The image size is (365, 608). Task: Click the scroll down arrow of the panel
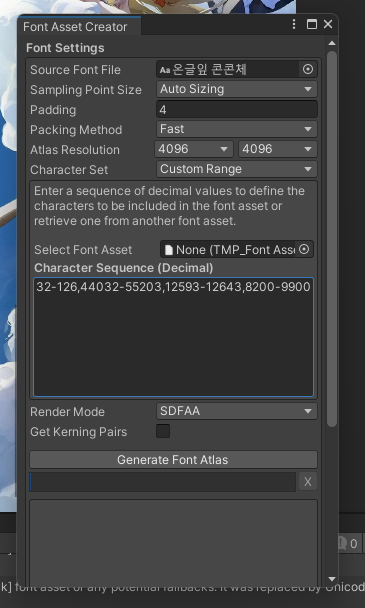point(332,579)
